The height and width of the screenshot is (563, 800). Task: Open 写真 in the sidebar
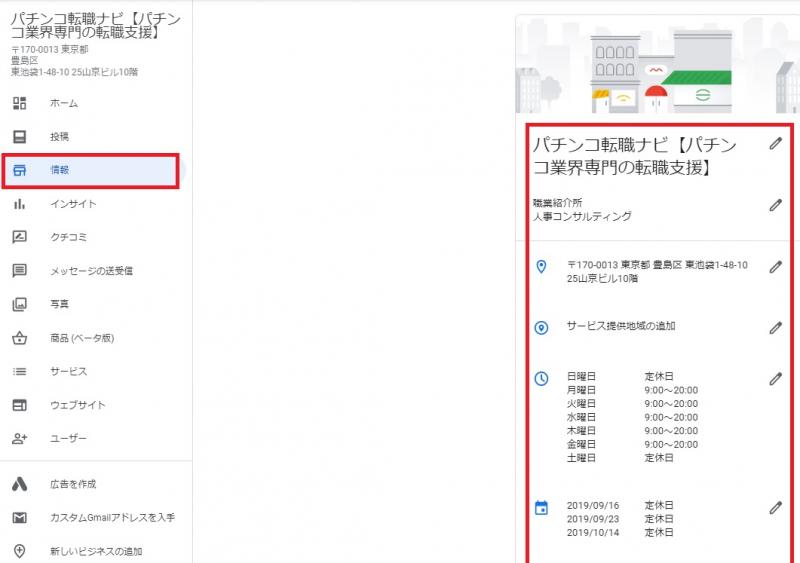coord(60,304)
